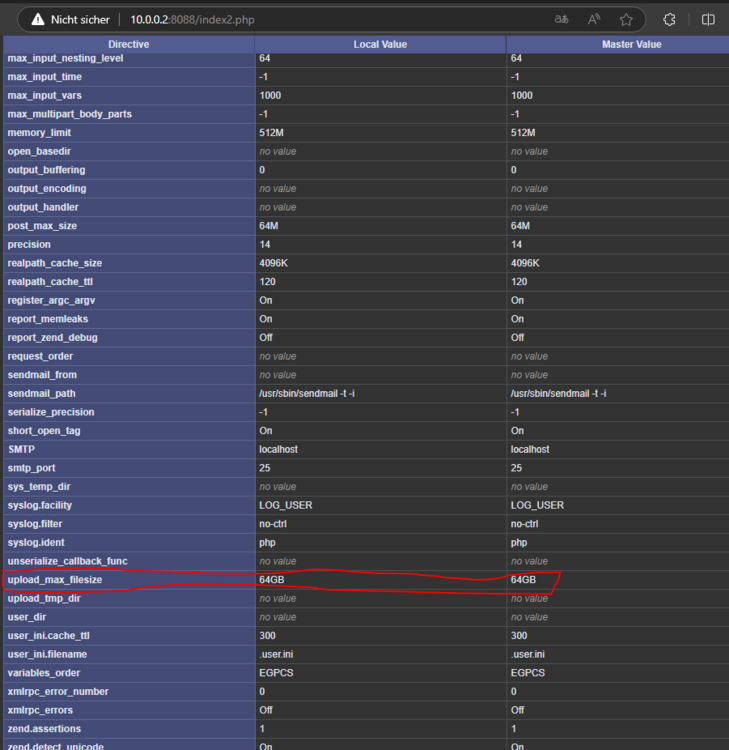Select the report_zend_debug directive
Screen dimensions: 729x750
(x=53, y=338)
